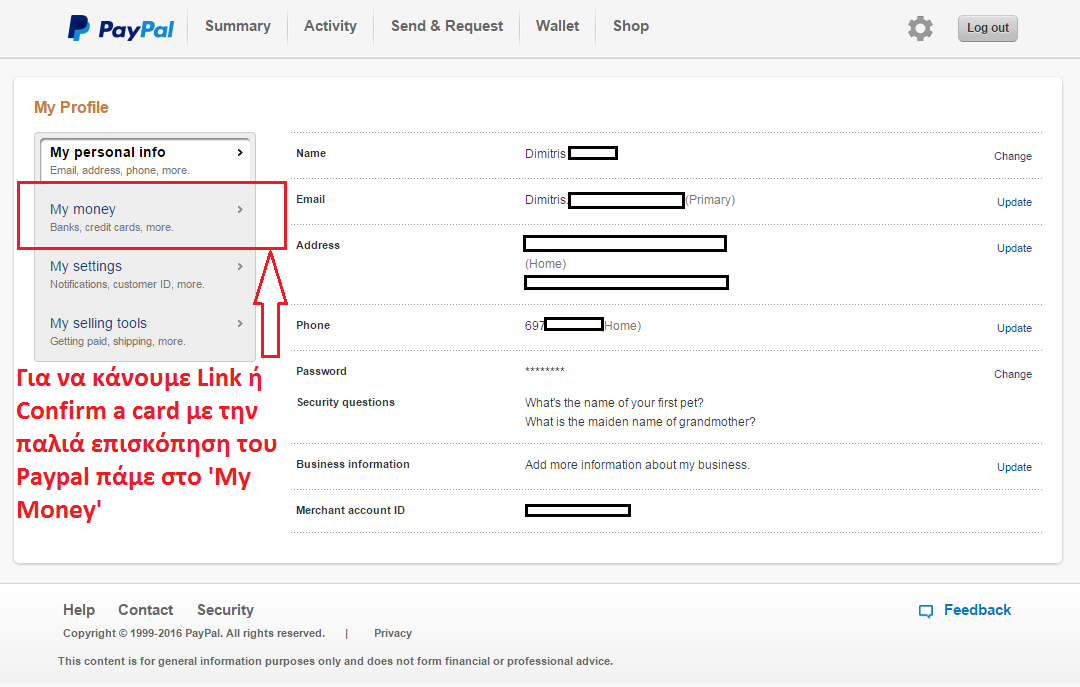Click Update next to Phone
This screenshot has width=1080, height=687.
coord(1014,329)
